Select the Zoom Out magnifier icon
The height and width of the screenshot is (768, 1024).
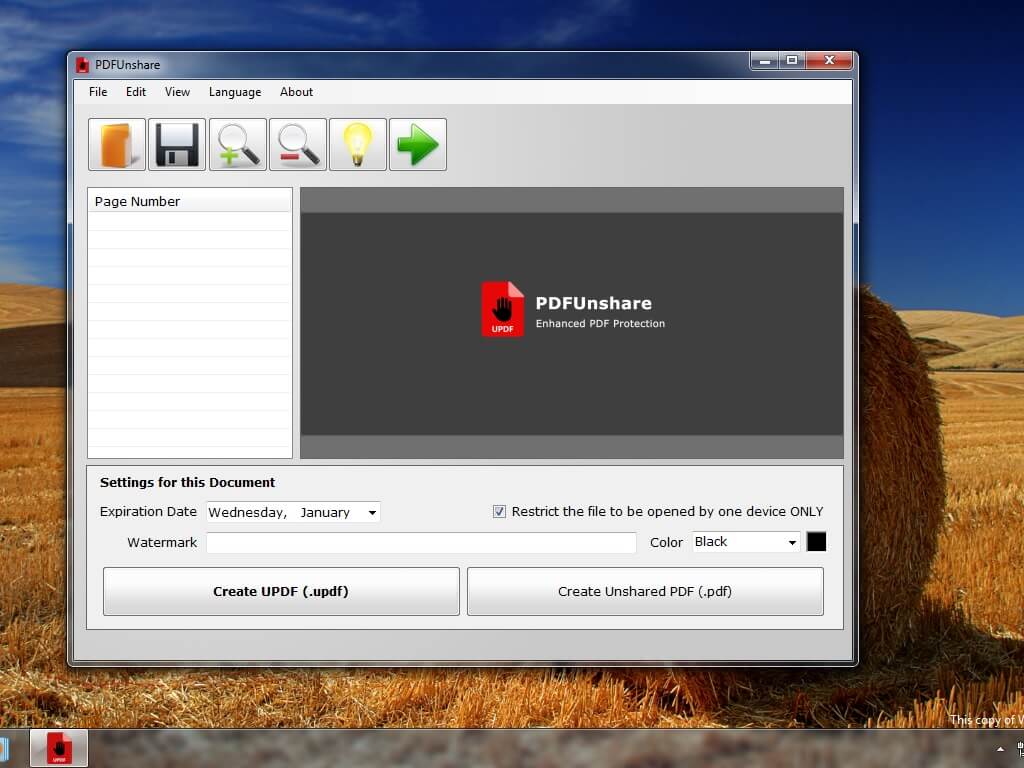pos(297,144)
